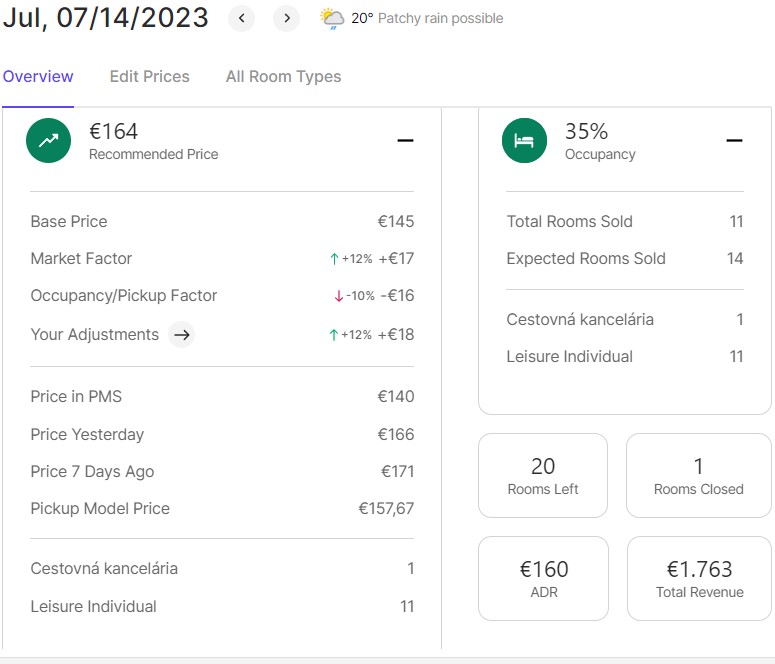Image resolution: width=775 pixels, height=664 pixels.
Task: Click the €157,67 pickup model value
Action: click(386, 509)
